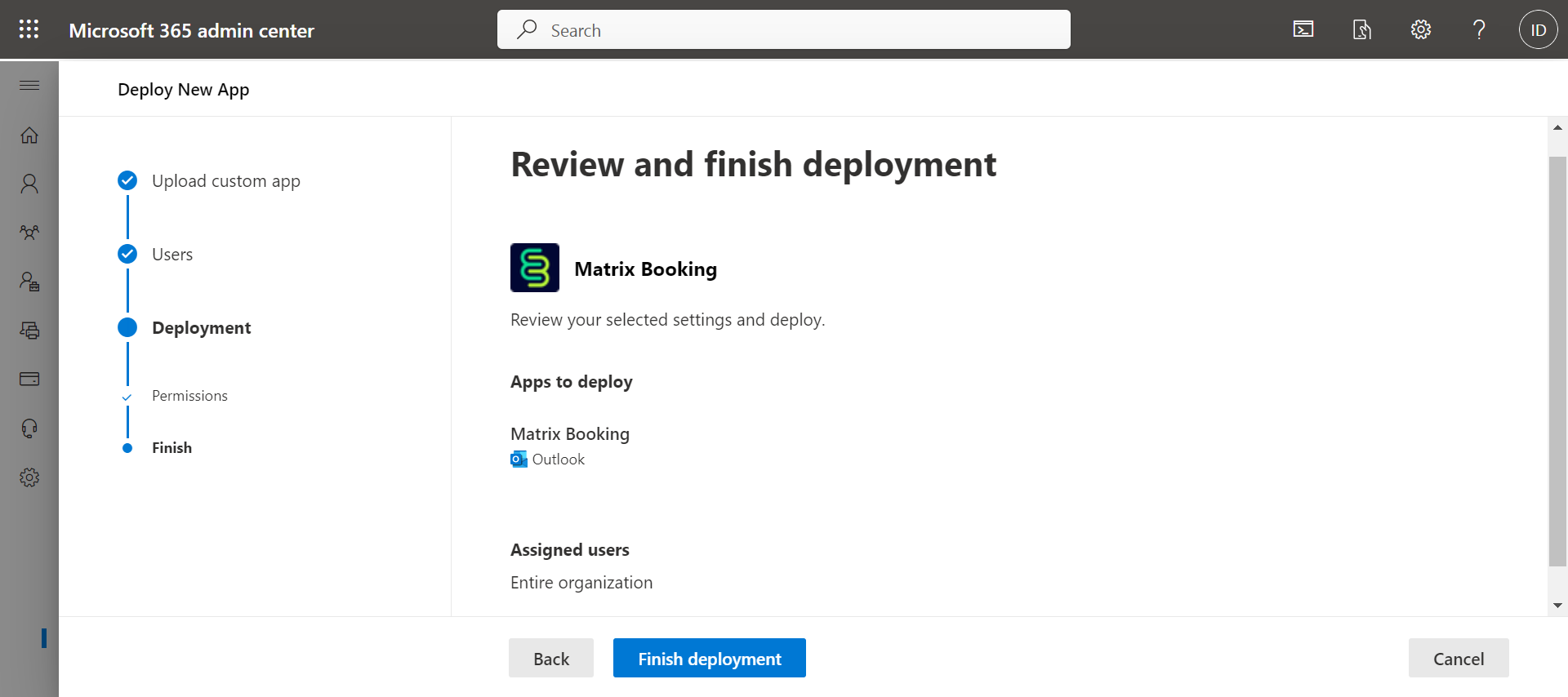Screen dimensions: 1568x697
Task: Select the Upload custom app step
Action: (225, 180)
